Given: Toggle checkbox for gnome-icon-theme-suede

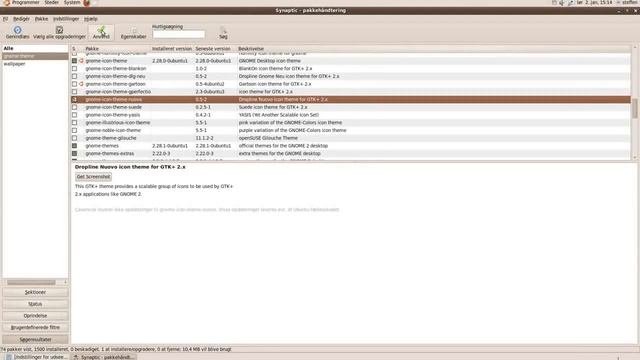Looking at the screenshot, I should [74, 107].
